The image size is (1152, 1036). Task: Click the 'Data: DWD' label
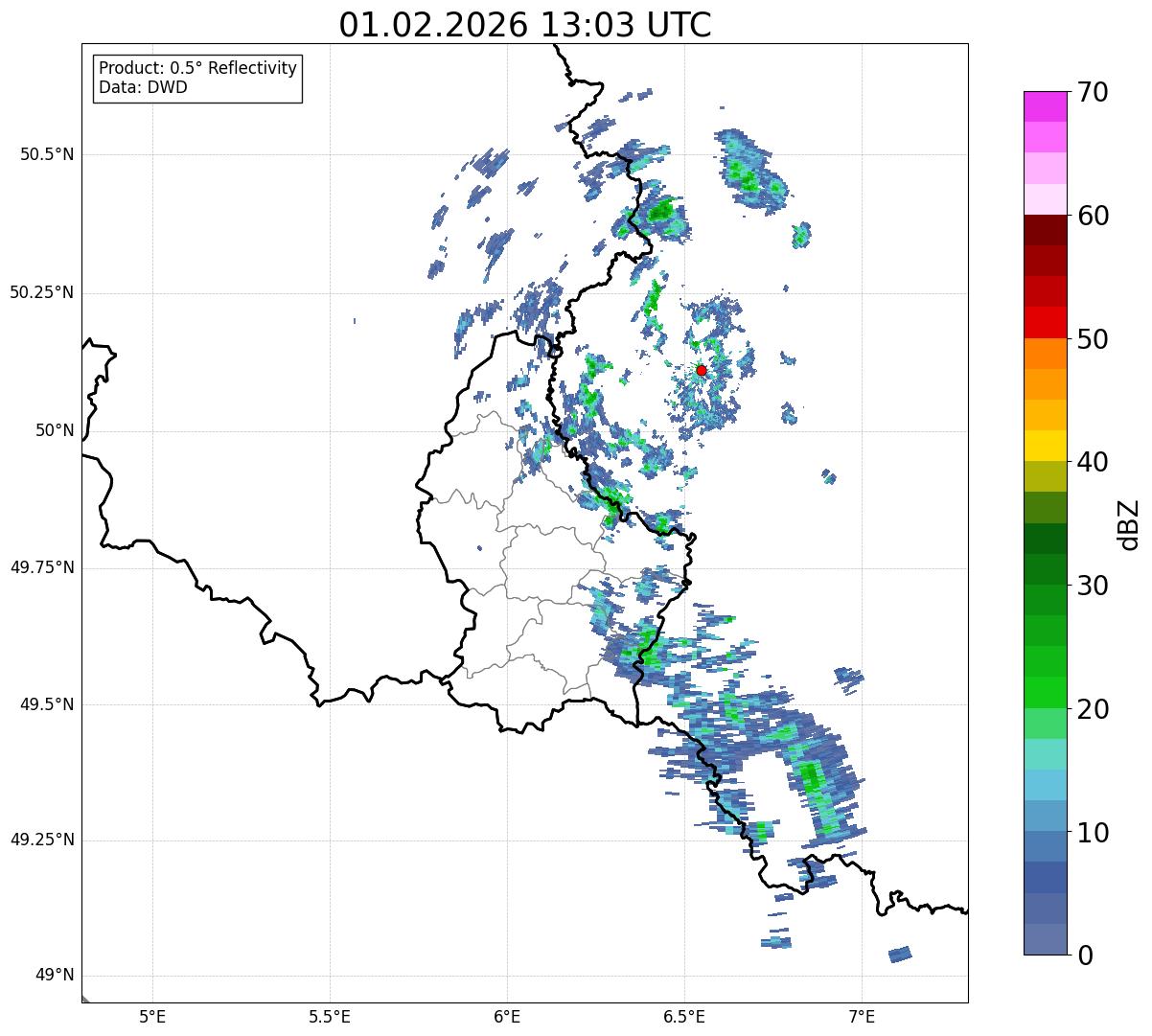point(143,87)
